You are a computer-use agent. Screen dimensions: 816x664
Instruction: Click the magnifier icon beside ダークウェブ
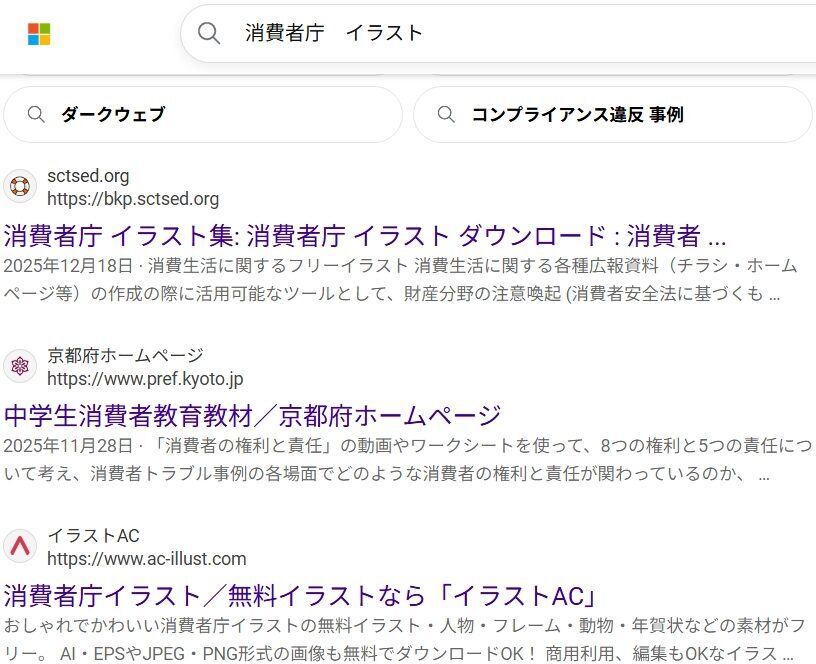[36, 114]
